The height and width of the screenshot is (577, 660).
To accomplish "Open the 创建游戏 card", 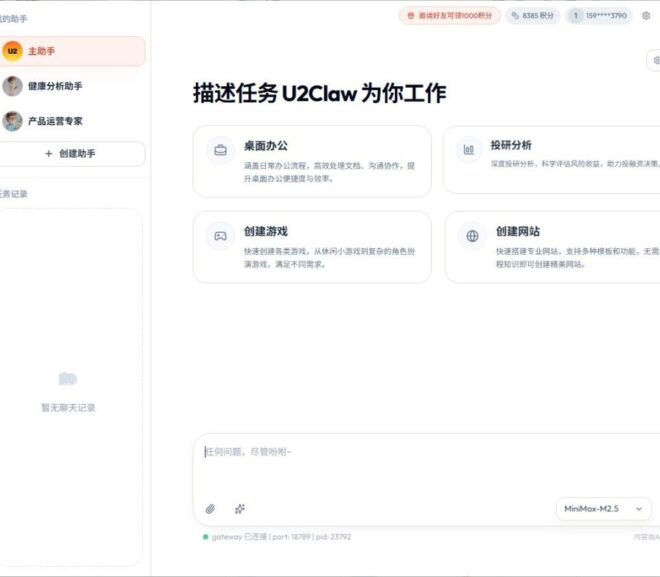I will [312, 247].
